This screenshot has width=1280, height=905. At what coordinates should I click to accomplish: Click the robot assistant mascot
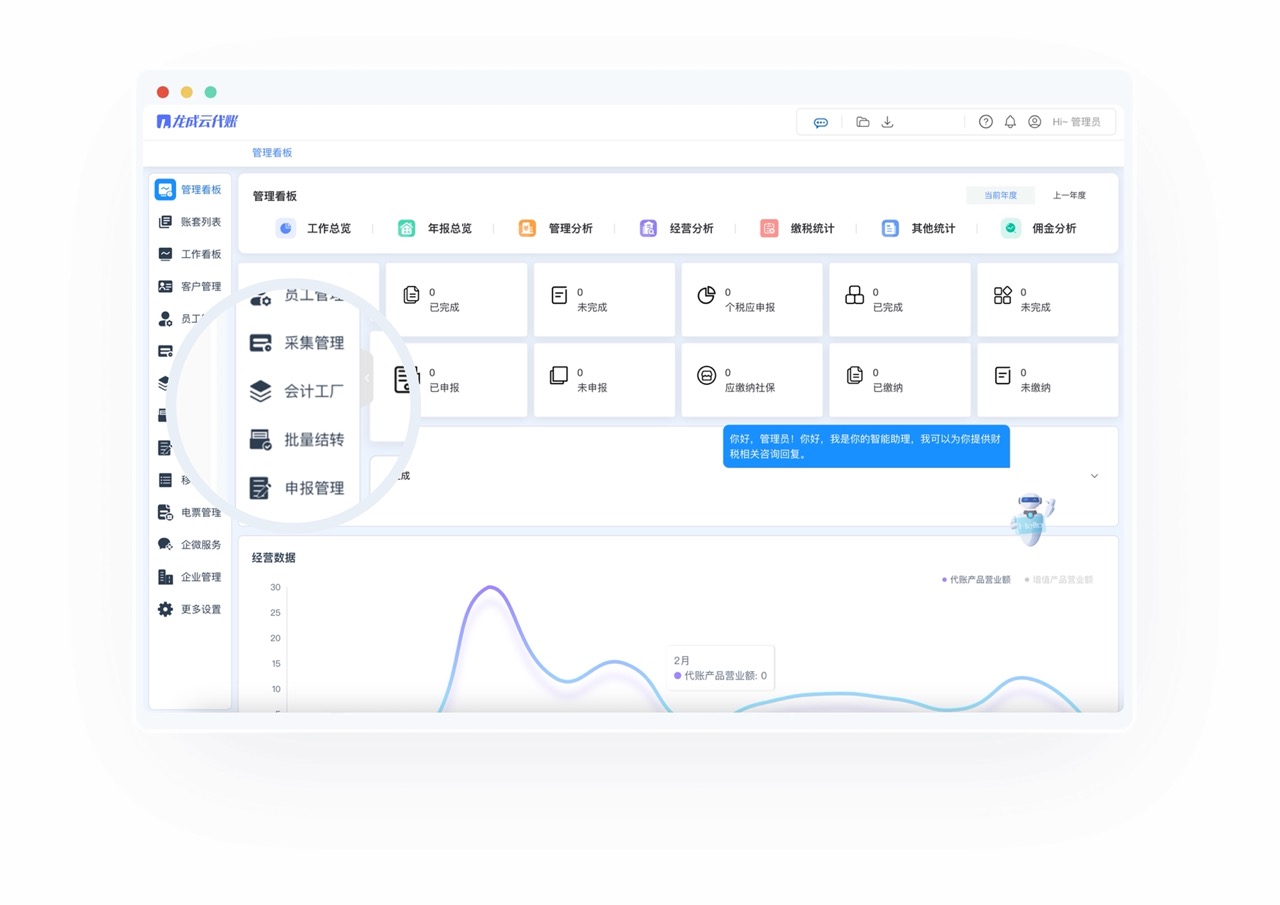tap(1031, 518)
